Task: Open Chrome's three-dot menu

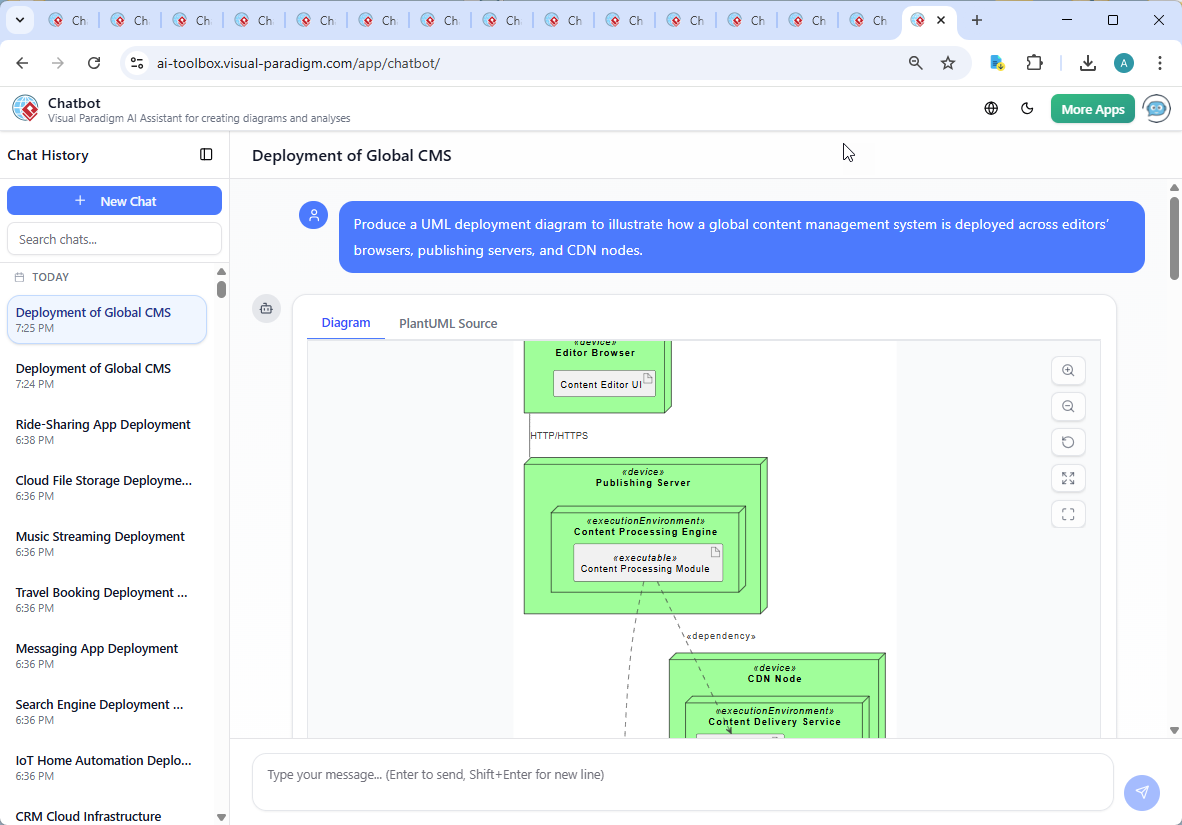Action: [1160, 62]
